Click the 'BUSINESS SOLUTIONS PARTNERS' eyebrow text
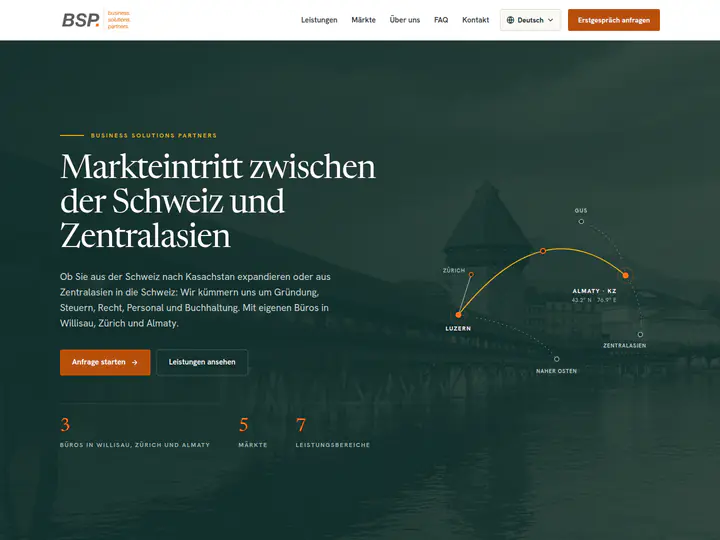The height and width of the screenshot is (540, 720). [154, 135]
